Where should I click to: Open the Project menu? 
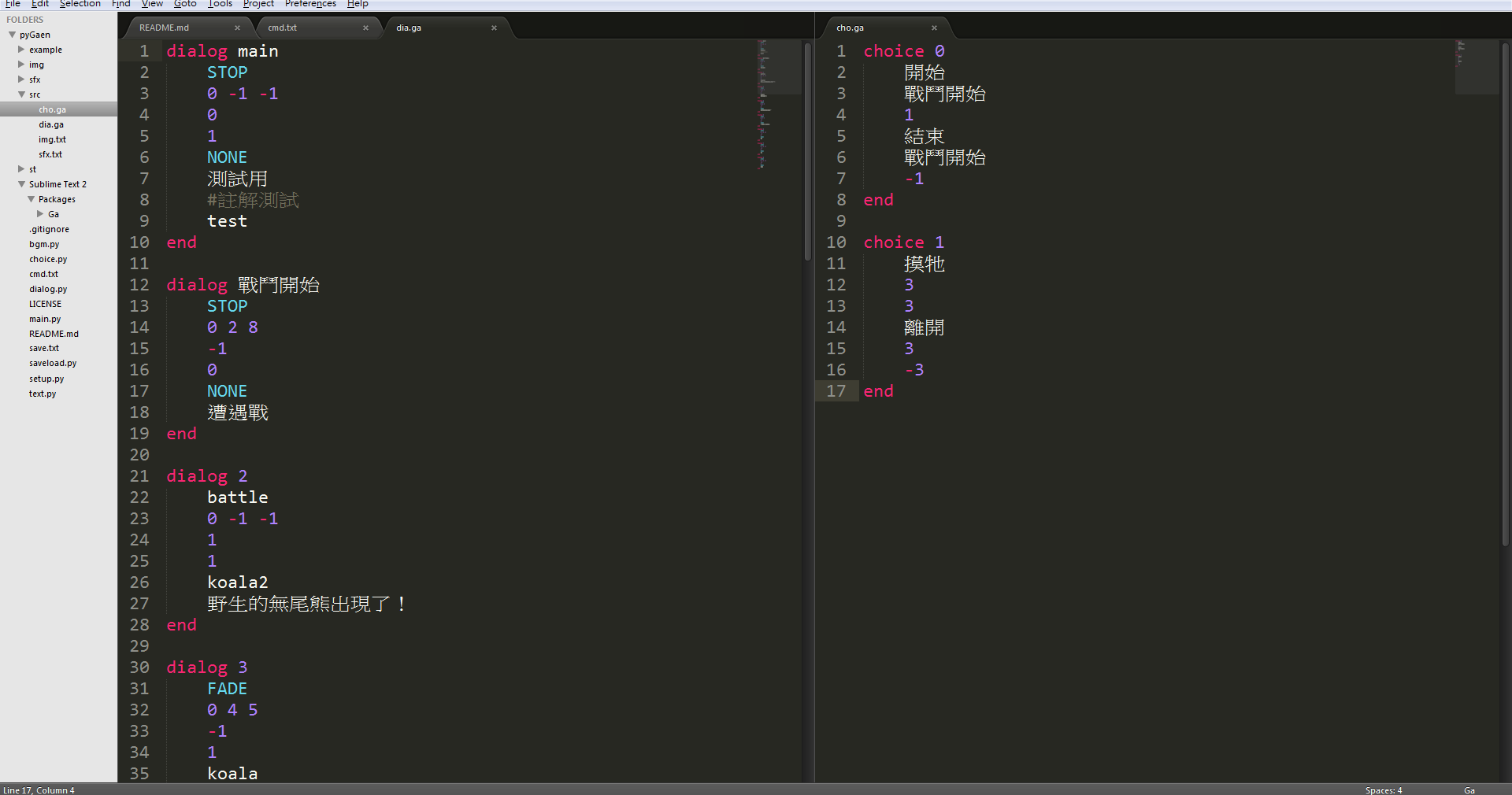[258, 4]
